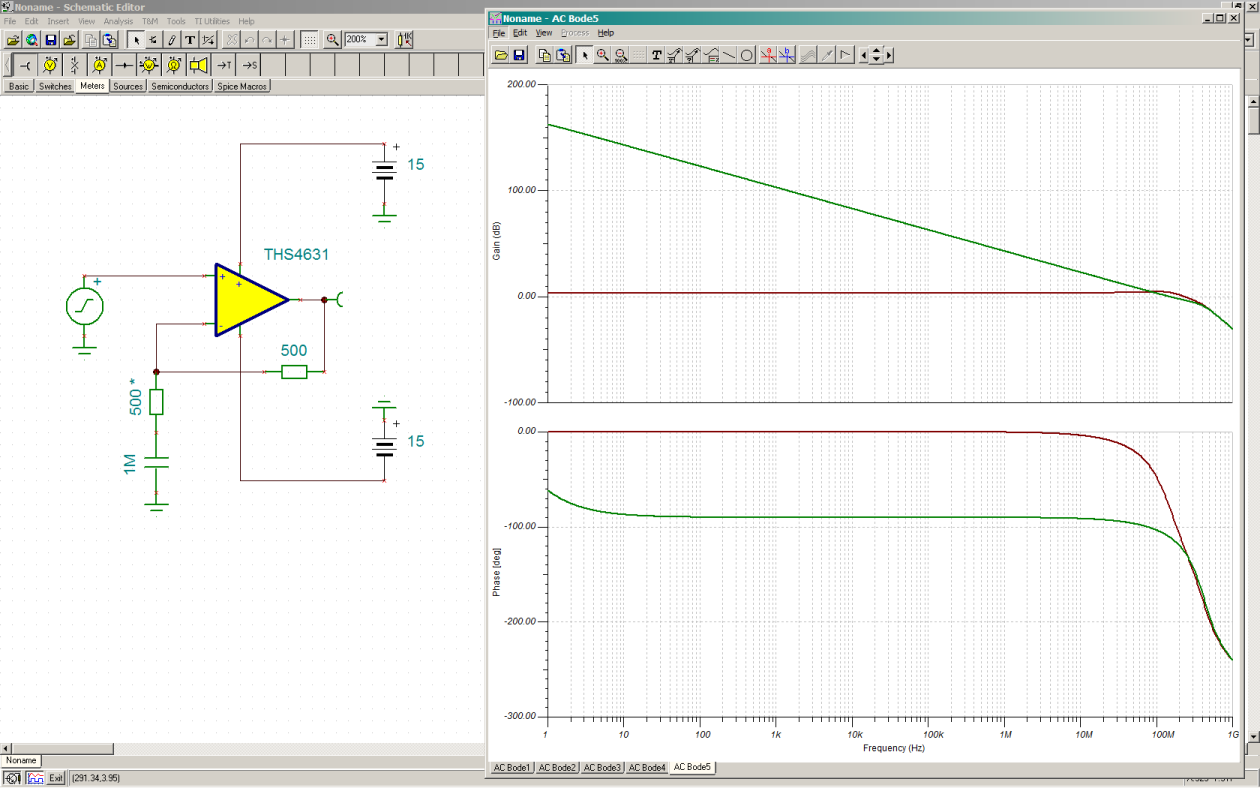1260x788 pixels.
Task: Select the circle drawing tool in AC Bode5
Action: pos(747,55)
